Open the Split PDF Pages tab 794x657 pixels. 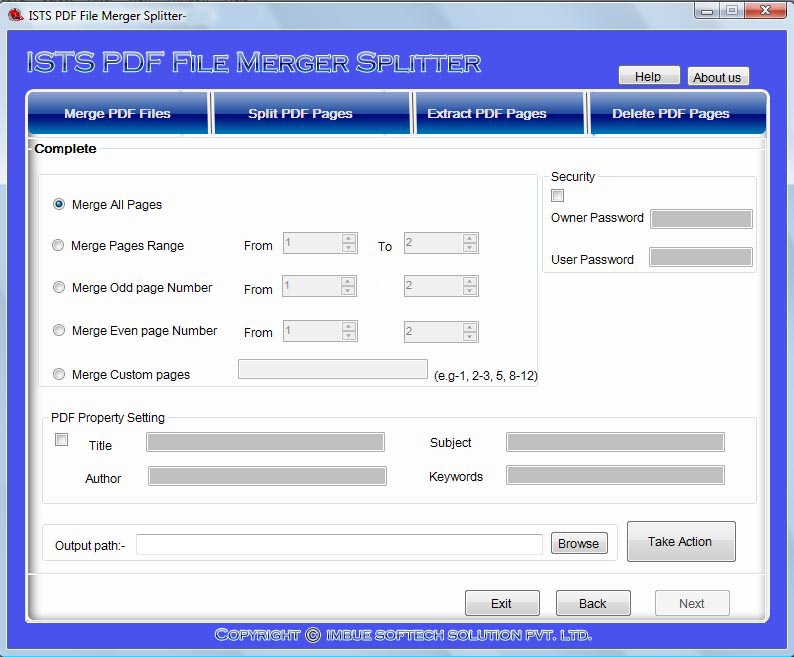(300, 113)
